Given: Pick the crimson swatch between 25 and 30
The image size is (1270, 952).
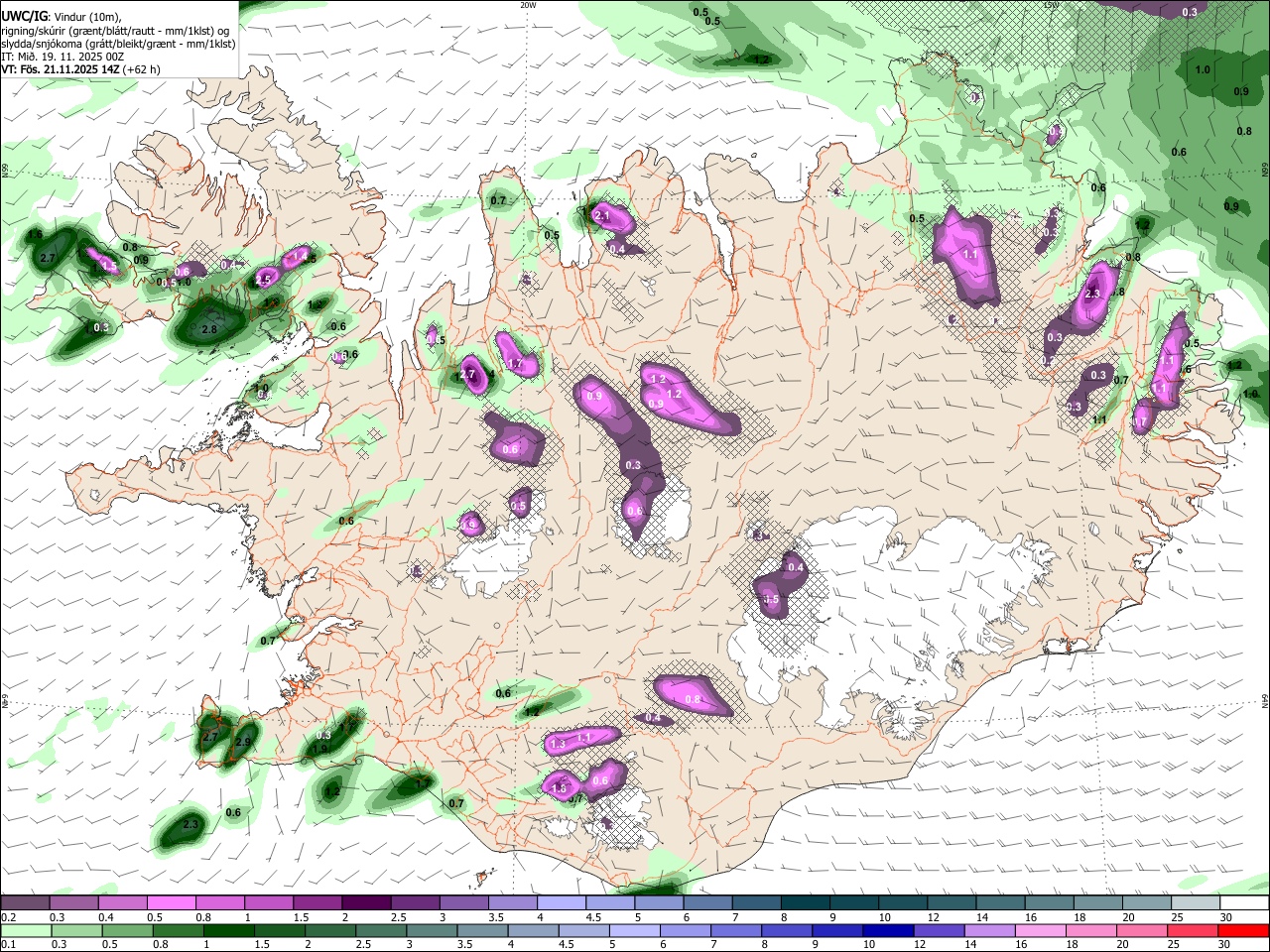Looking at the screenshot, I should coord(1194,930).
